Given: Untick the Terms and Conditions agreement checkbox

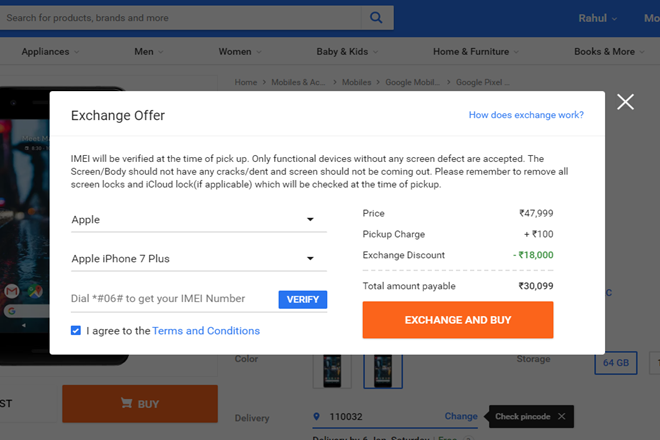Looking at the screenshot, I should 77,330.
